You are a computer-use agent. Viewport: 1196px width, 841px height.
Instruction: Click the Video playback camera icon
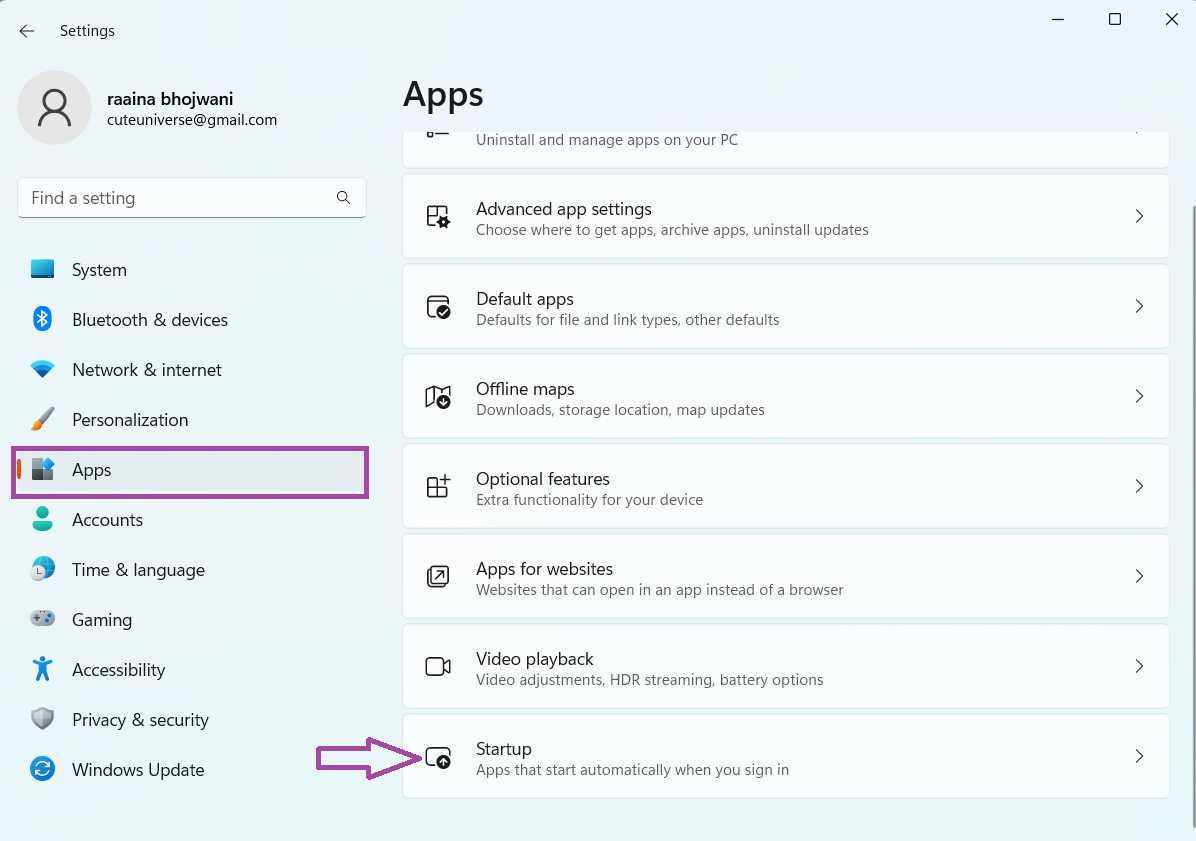point(438,667)
